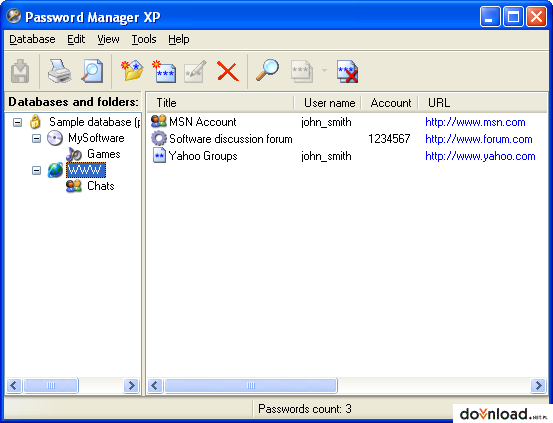Click the MSN Account record icon
This screenshot has height=423, width=553.
(158, 121)
